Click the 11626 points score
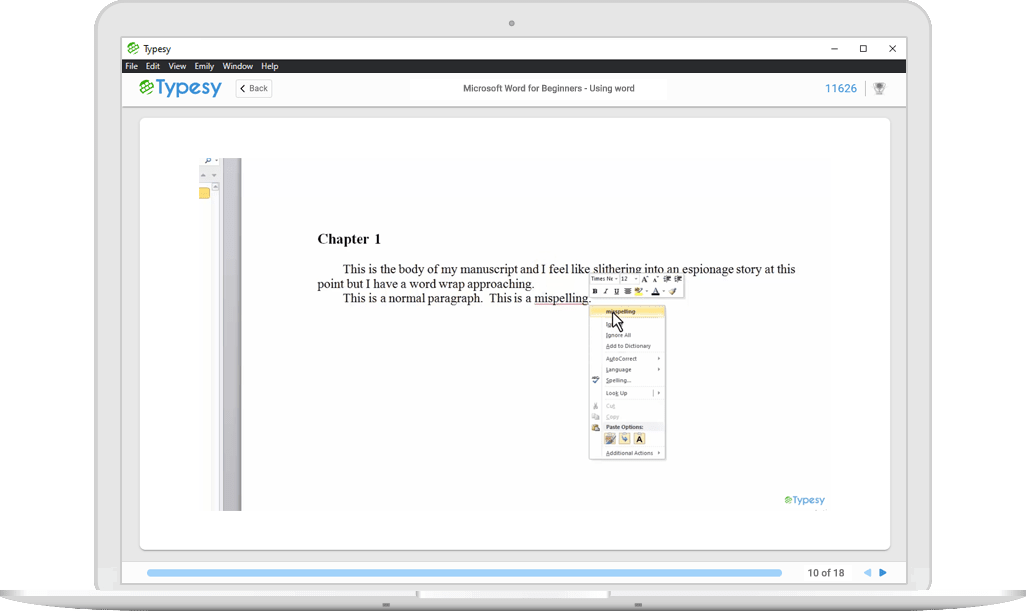Image resolution: width=1026 pixels, height=611 pixels. tap(840, 88)
